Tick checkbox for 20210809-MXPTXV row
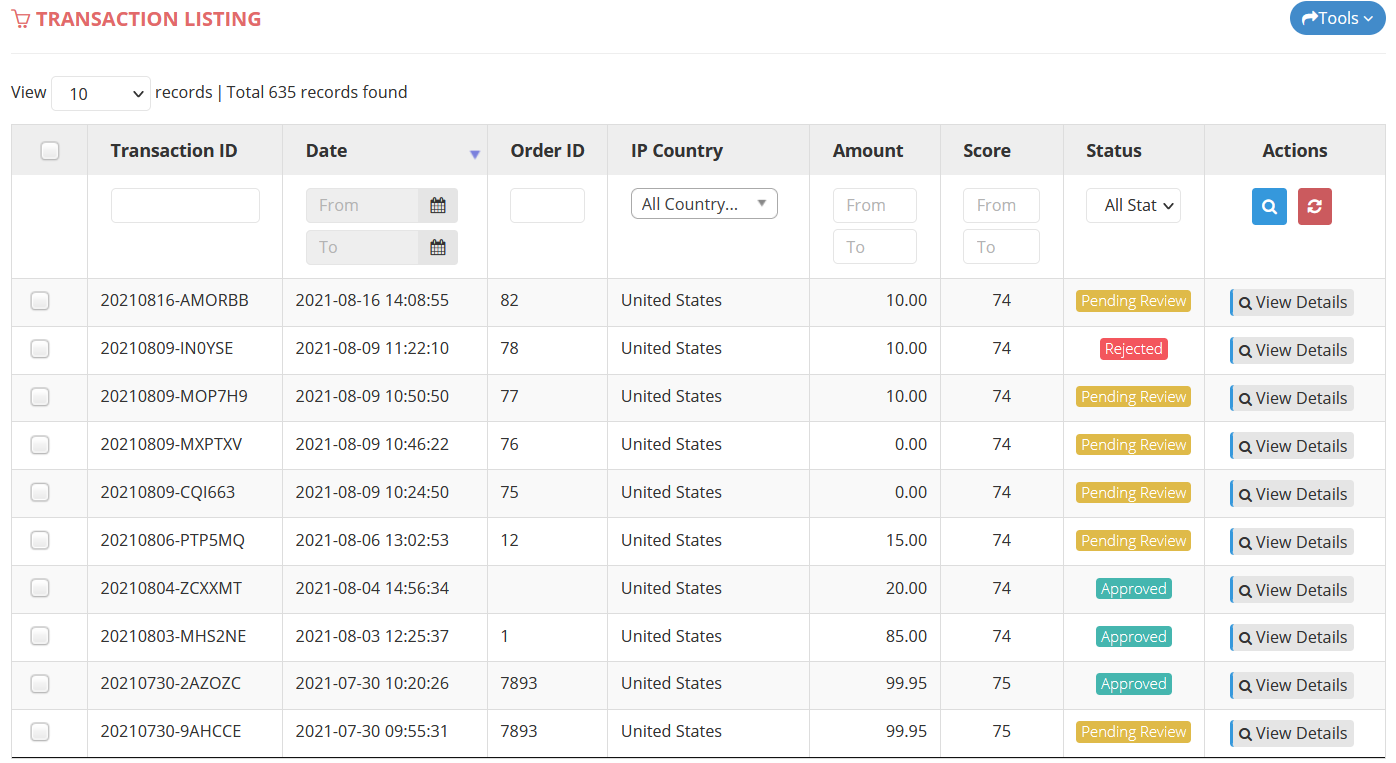Image resolution: width=1396 pixels, height=763 pixels. tap(40, 445)
